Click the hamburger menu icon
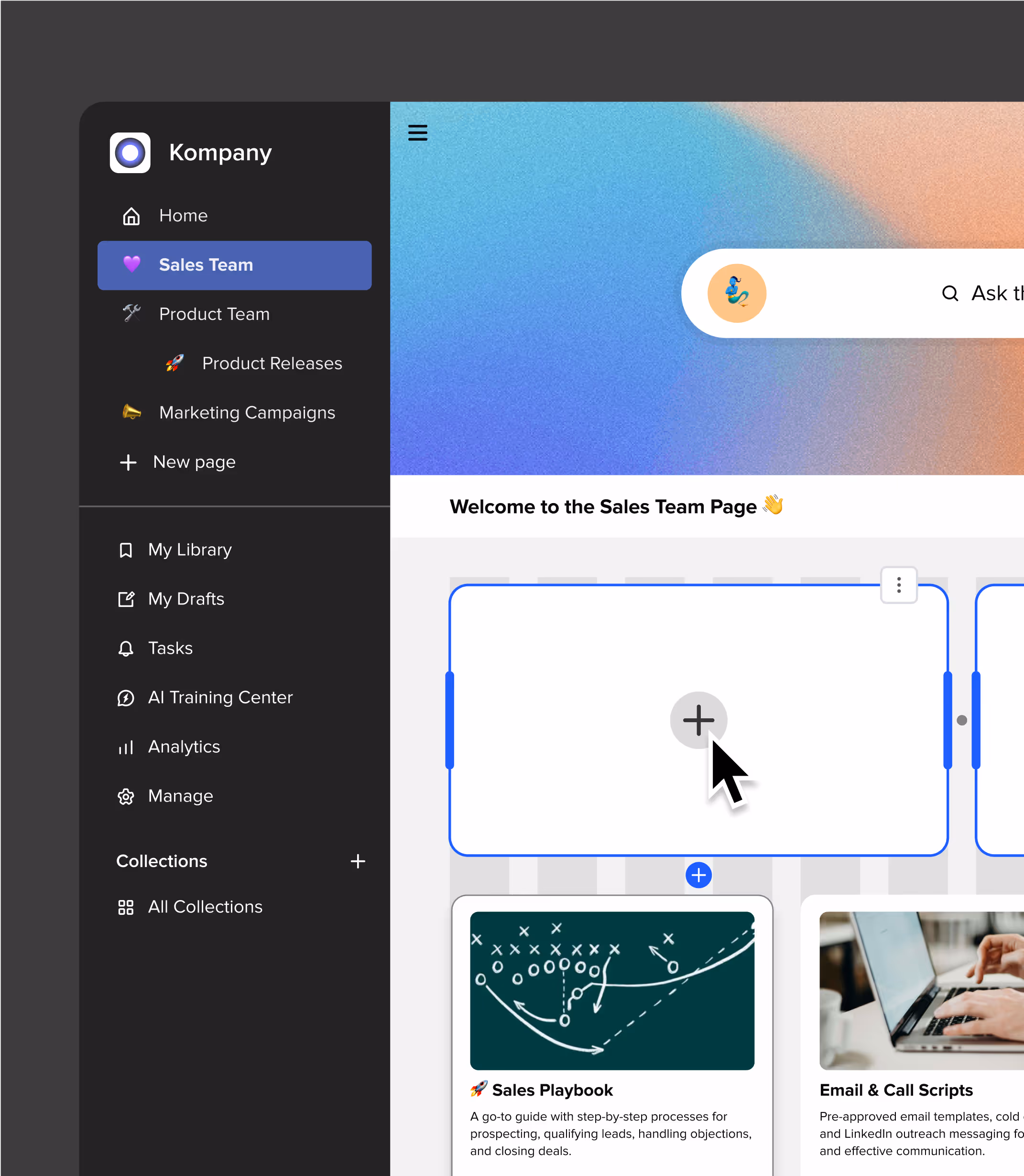This screenshot has height=1176, width=1024. (x=417, y=132)
